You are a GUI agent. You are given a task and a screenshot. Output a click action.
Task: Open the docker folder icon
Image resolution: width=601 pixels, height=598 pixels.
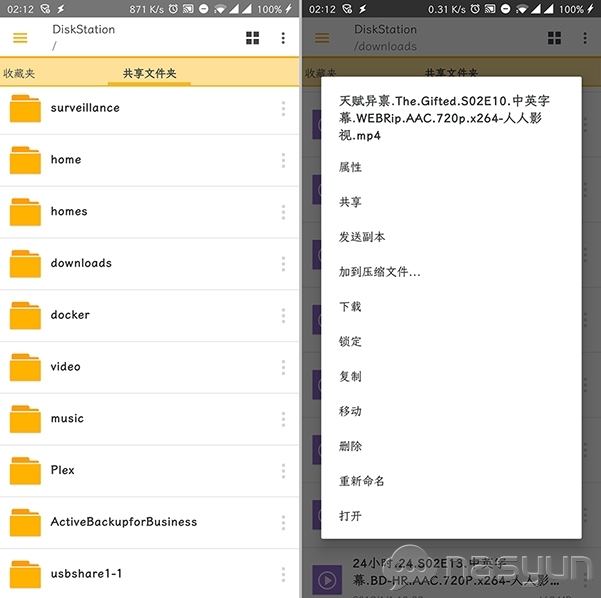[25, 315]
